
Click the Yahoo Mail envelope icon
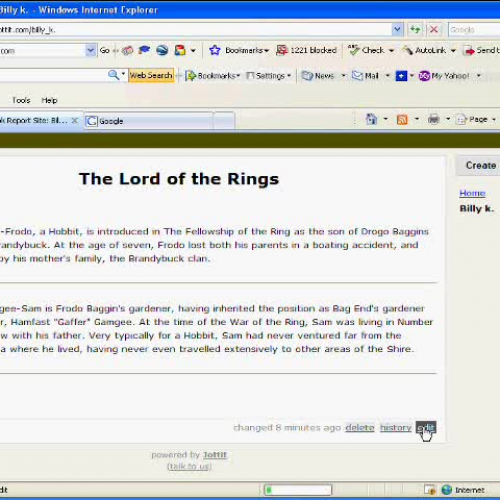[x=357, y=76]
